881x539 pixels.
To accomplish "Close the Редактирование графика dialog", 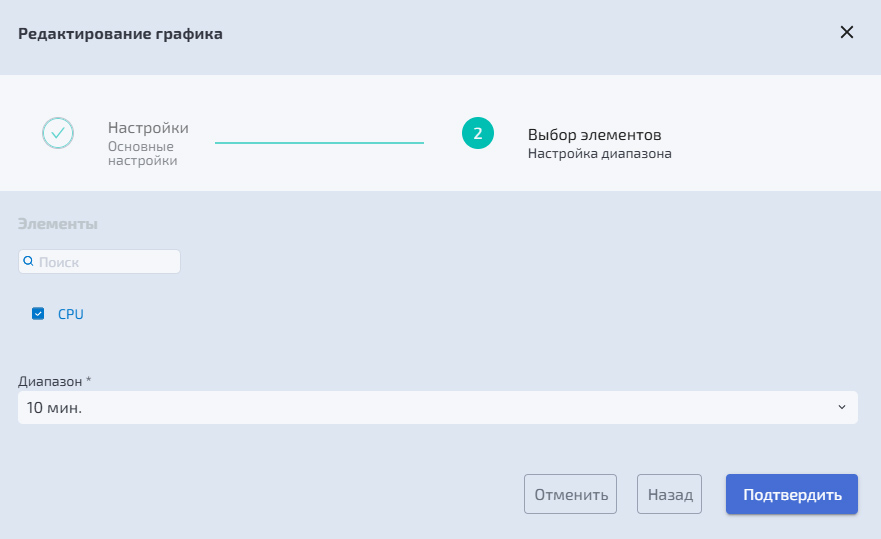I will [847, 32].
